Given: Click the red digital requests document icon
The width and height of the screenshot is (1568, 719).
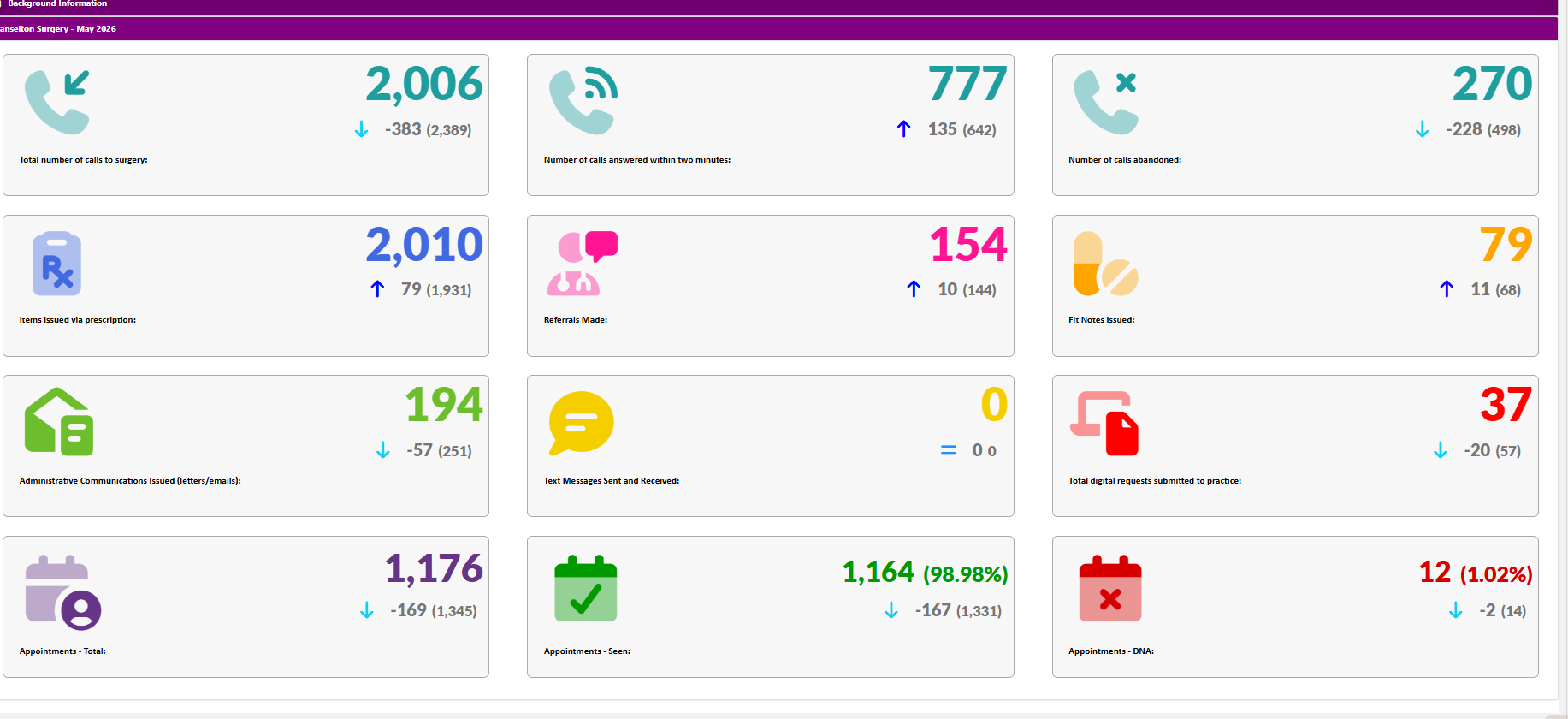Looking at the screenshot, I should 1104,424.
